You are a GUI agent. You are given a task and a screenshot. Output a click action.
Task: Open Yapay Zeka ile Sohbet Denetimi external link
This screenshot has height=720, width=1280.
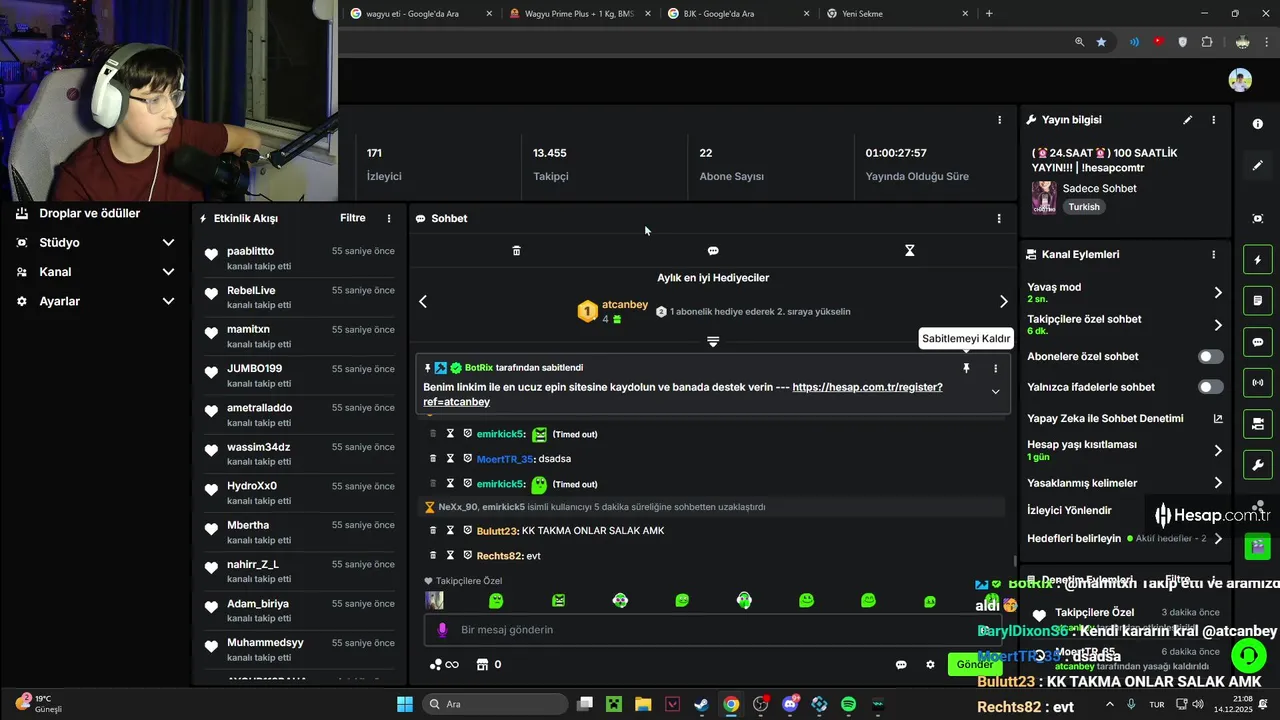[1218, 419]
